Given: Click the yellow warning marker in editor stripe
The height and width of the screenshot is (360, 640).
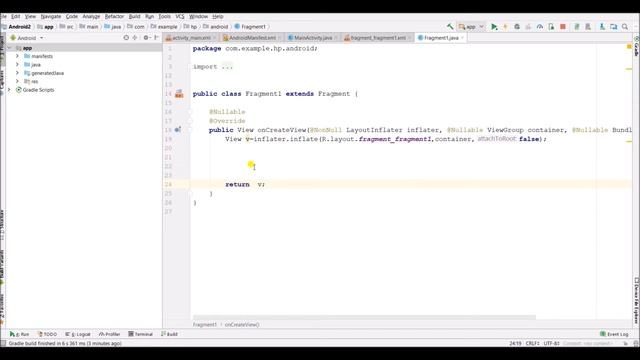Looking at the screenshot, I should coord(629,47).
